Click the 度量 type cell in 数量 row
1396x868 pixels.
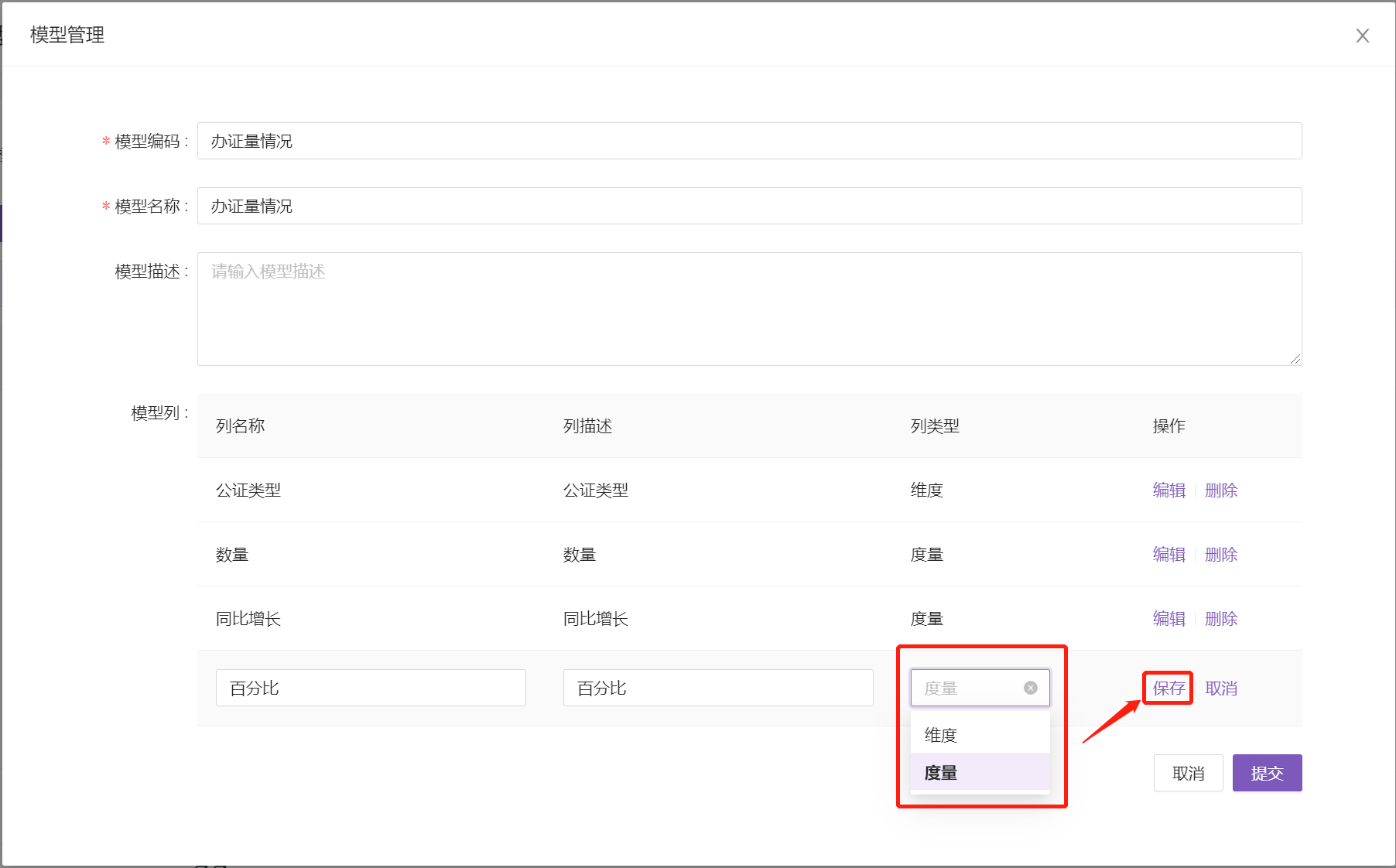(x=927, y=555)
